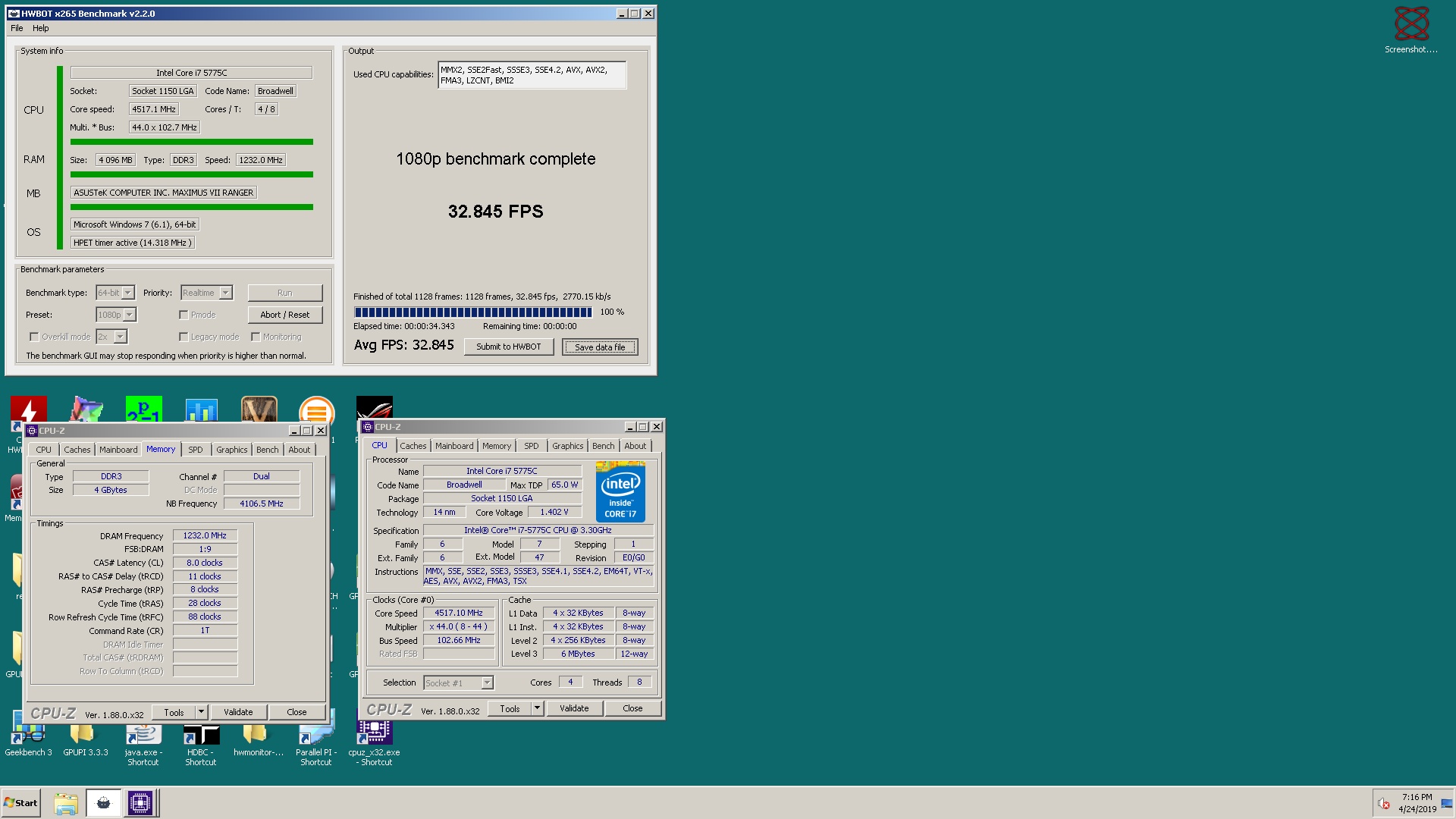Screen dimensions: 1456x819
Task: Click the Abort / Reset button
Action: click(x=285, y=315)
